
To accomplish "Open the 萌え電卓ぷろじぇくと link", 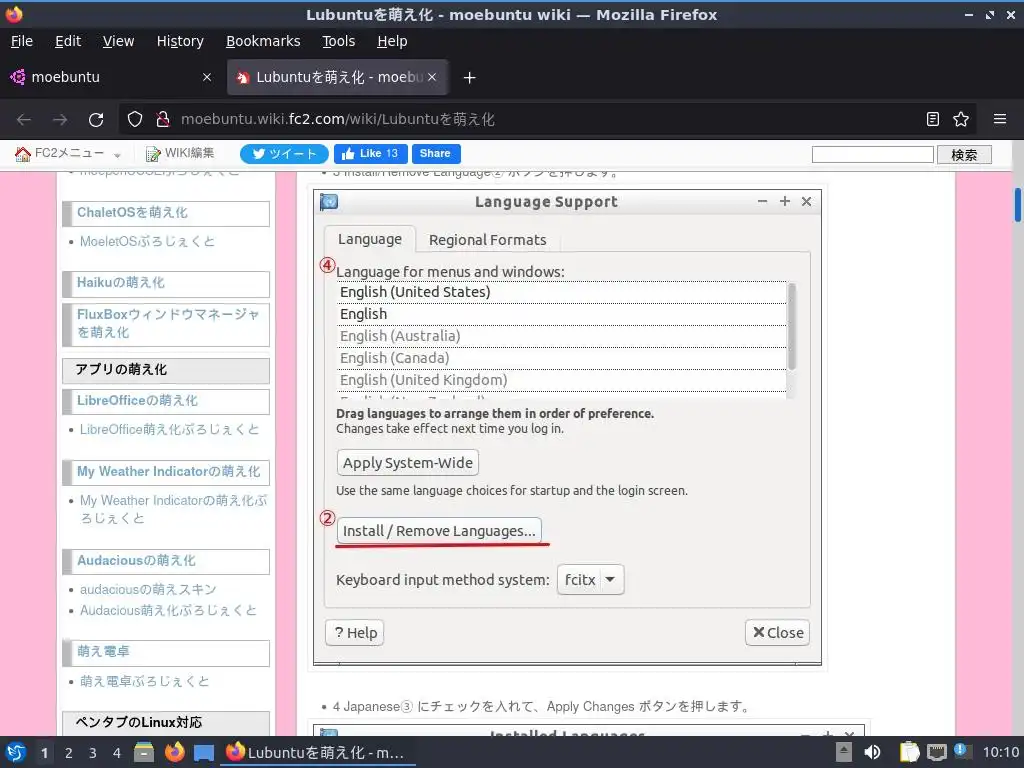I will pos(144,682).
